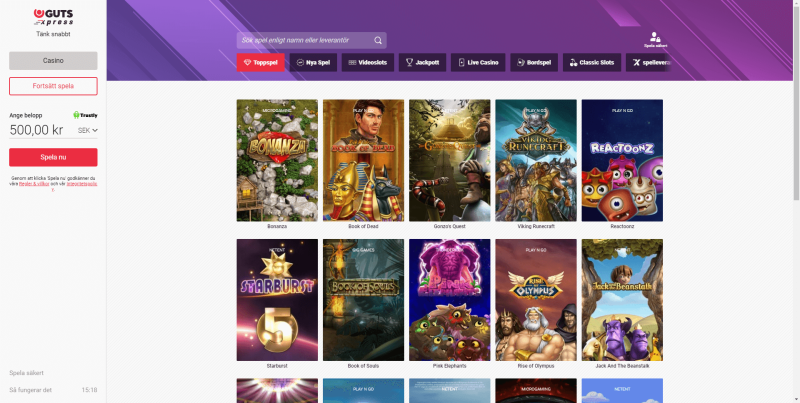Open the Starburst game thumbnail
Image resolution: width=800 pixels, height=403 pixels.
tap(277, 300)
